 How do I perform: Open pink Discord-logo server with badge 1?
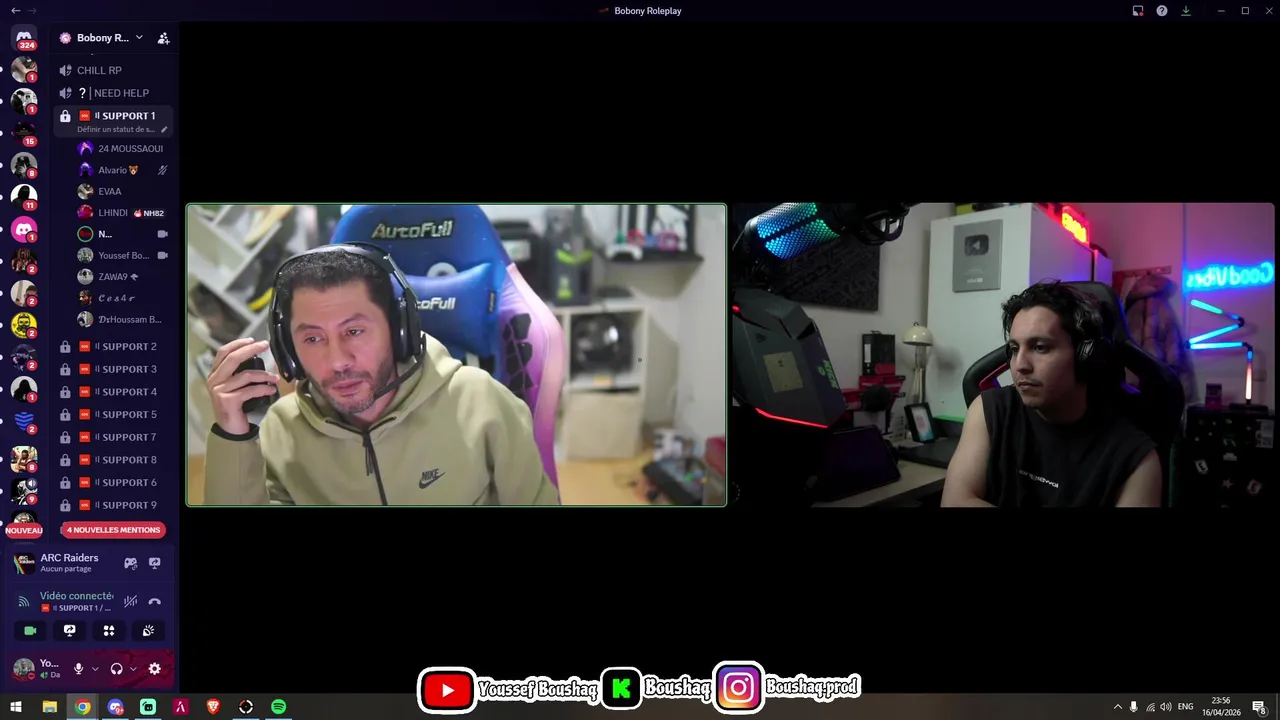[x=24, y=229]
